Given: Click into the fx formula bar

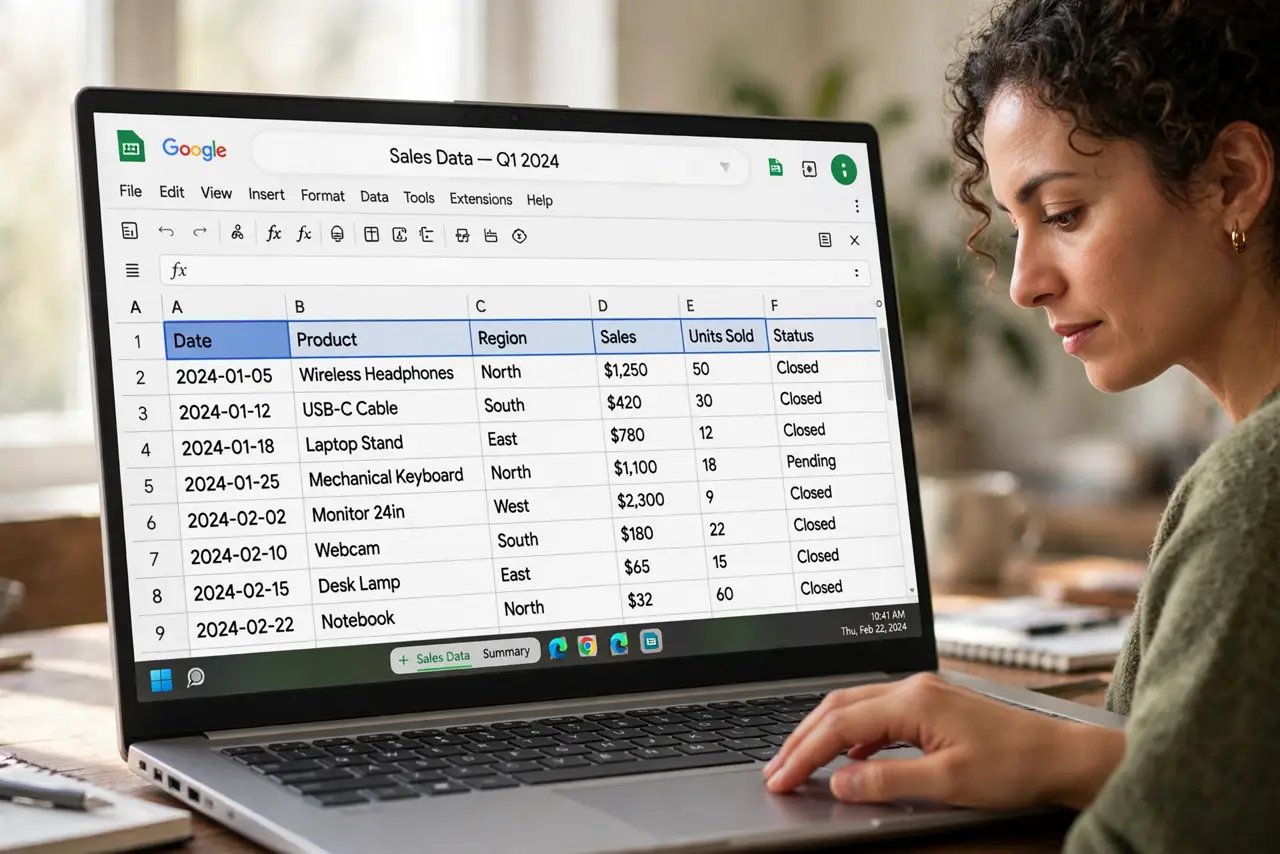Looking at the screenshot, I should coord(514,271).
